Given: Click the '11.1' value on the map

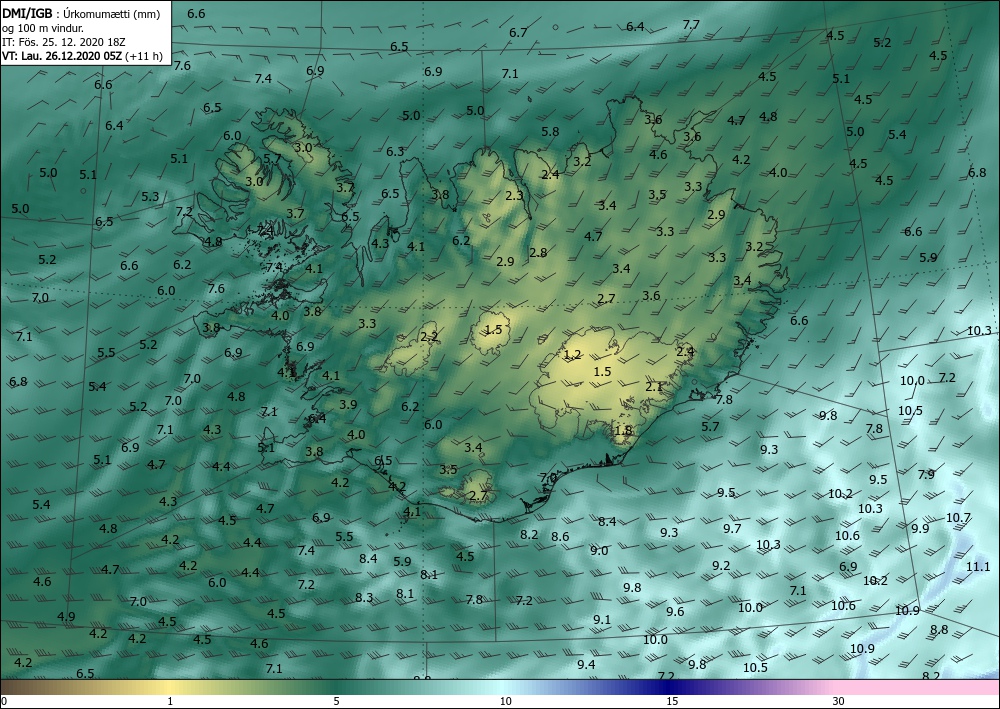Looking at the screenshot, I should click(x=978, y=566).
